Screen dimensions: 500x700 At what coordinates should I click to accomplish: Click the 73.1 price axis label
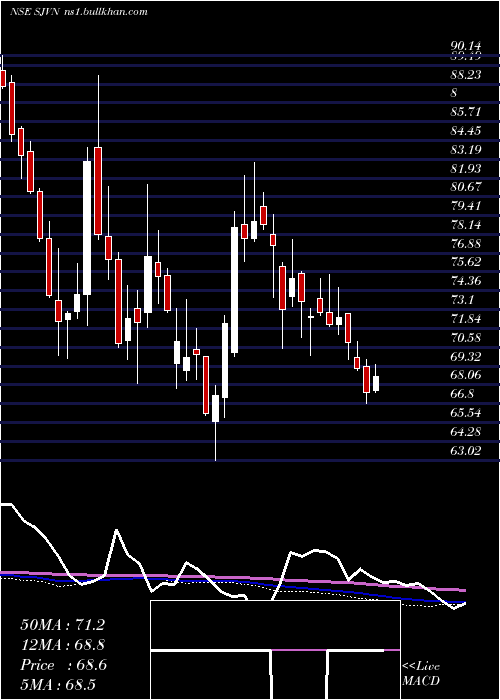462,300
